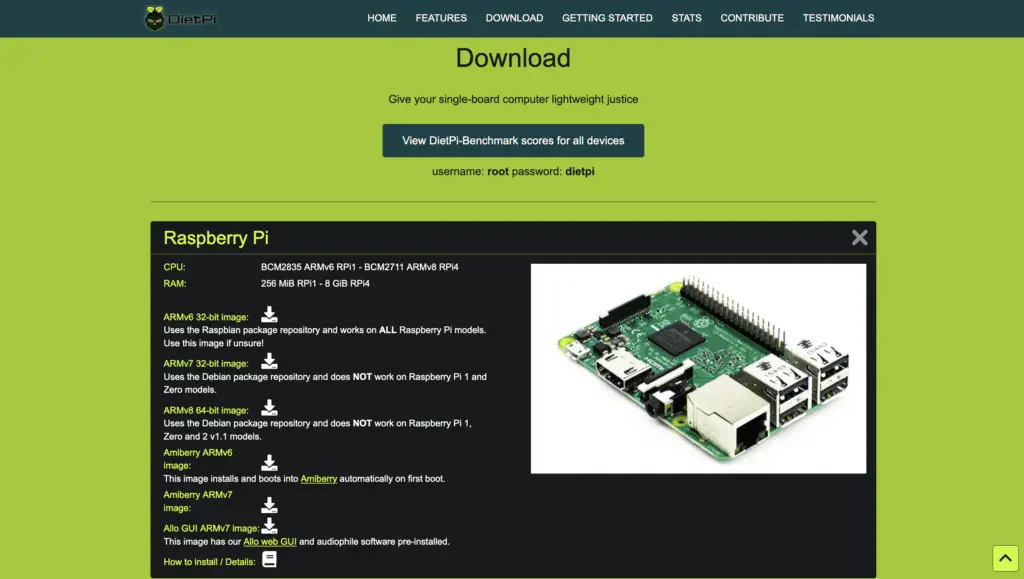Open the Amiberry link
1024x579 pixels.
(318, 478)
